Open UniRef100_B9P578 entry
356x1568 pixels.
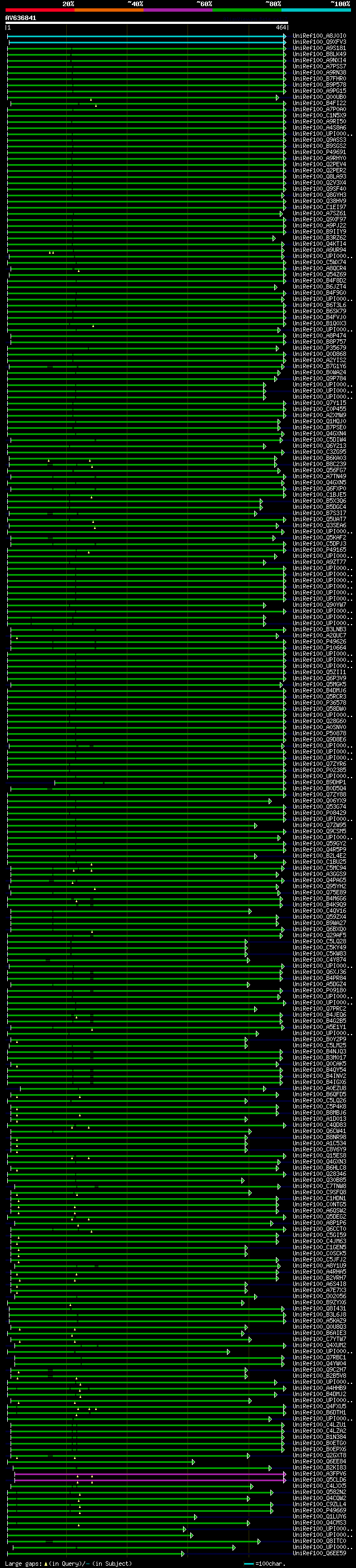coord(319,85)
